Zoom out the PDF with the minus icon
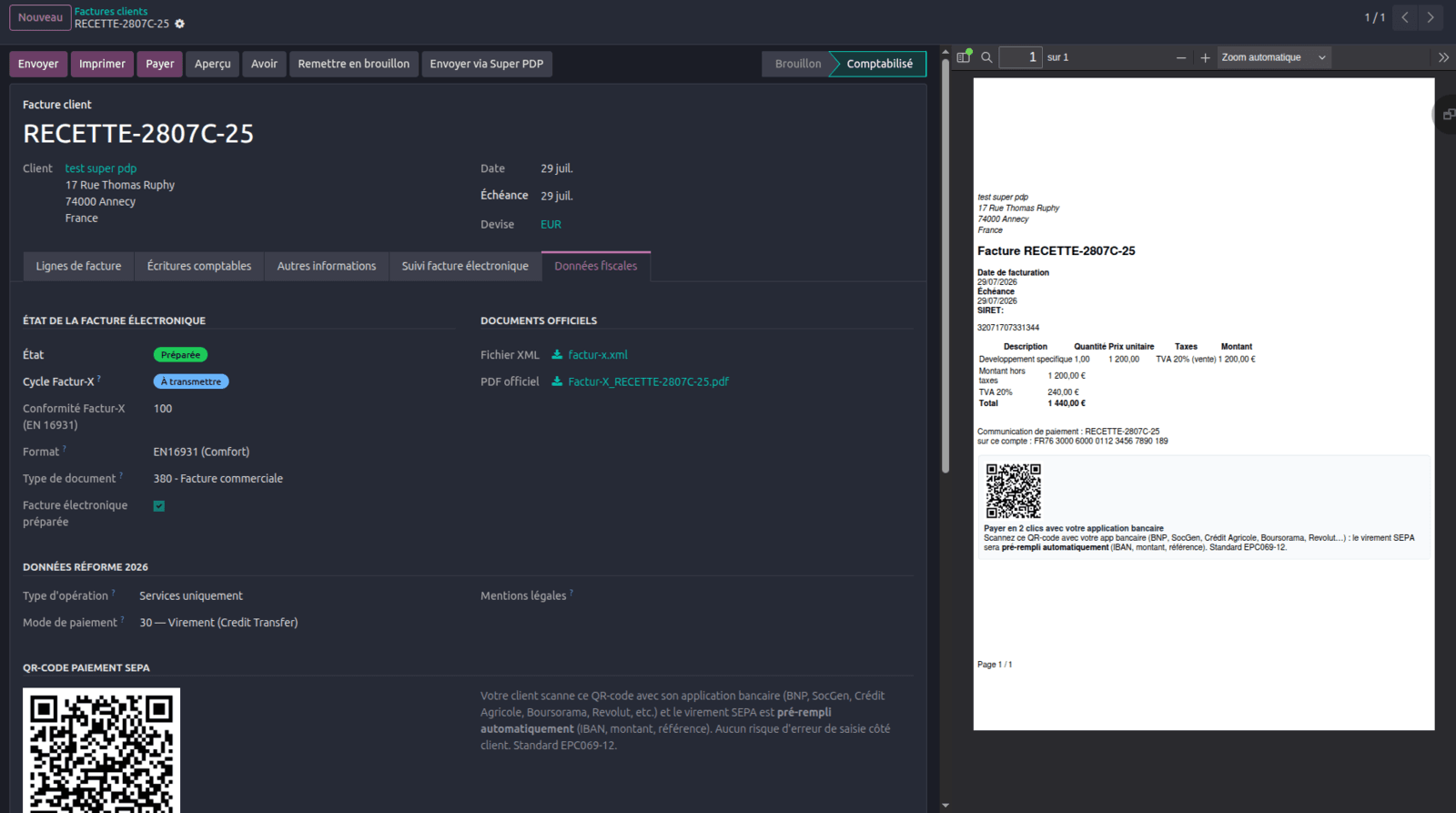Image resolution: width=1456 pixels, height=813 pixels. pos(1181,57)
